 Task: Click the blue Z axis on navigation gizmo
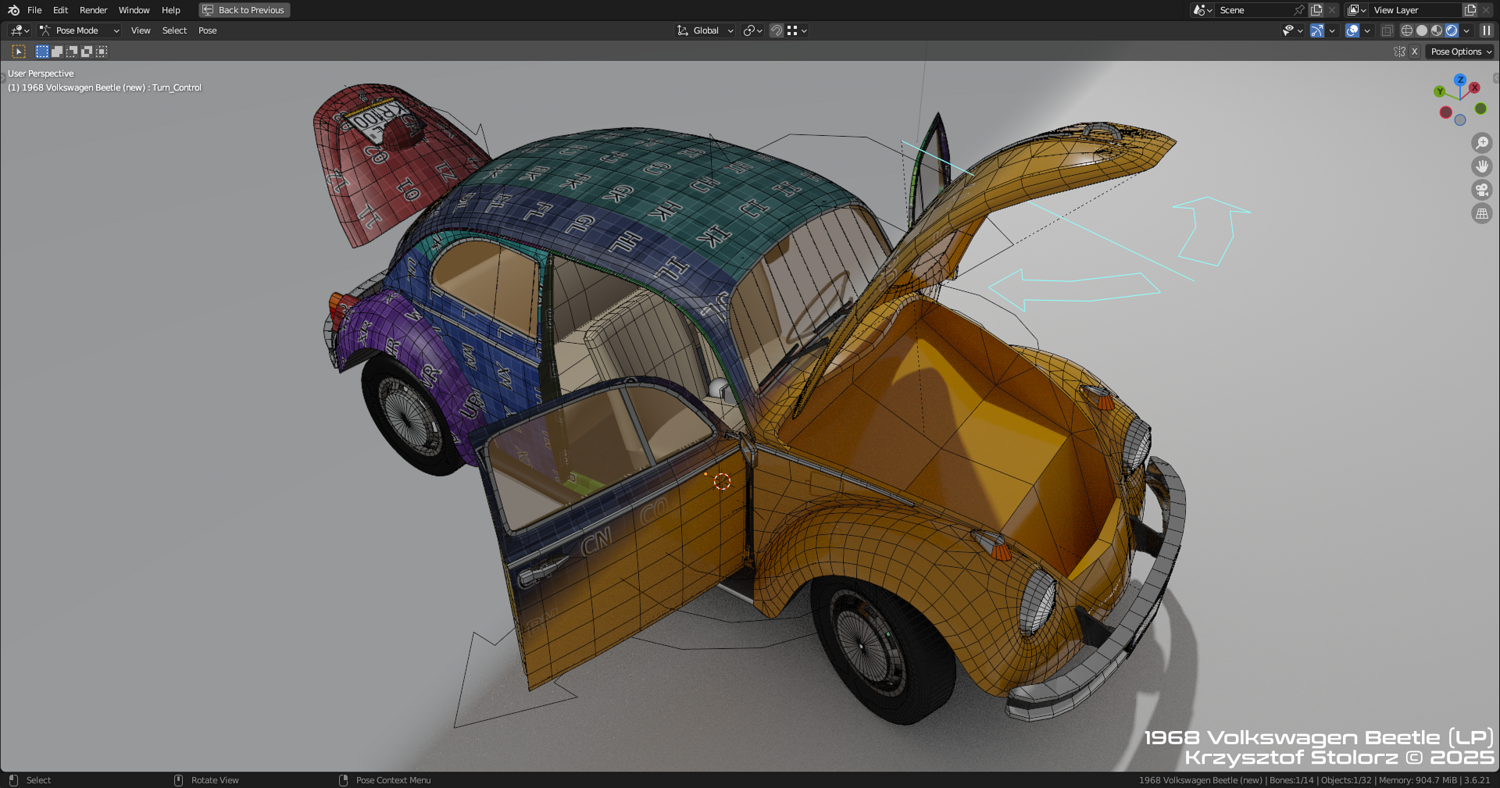coord(1460,80)
